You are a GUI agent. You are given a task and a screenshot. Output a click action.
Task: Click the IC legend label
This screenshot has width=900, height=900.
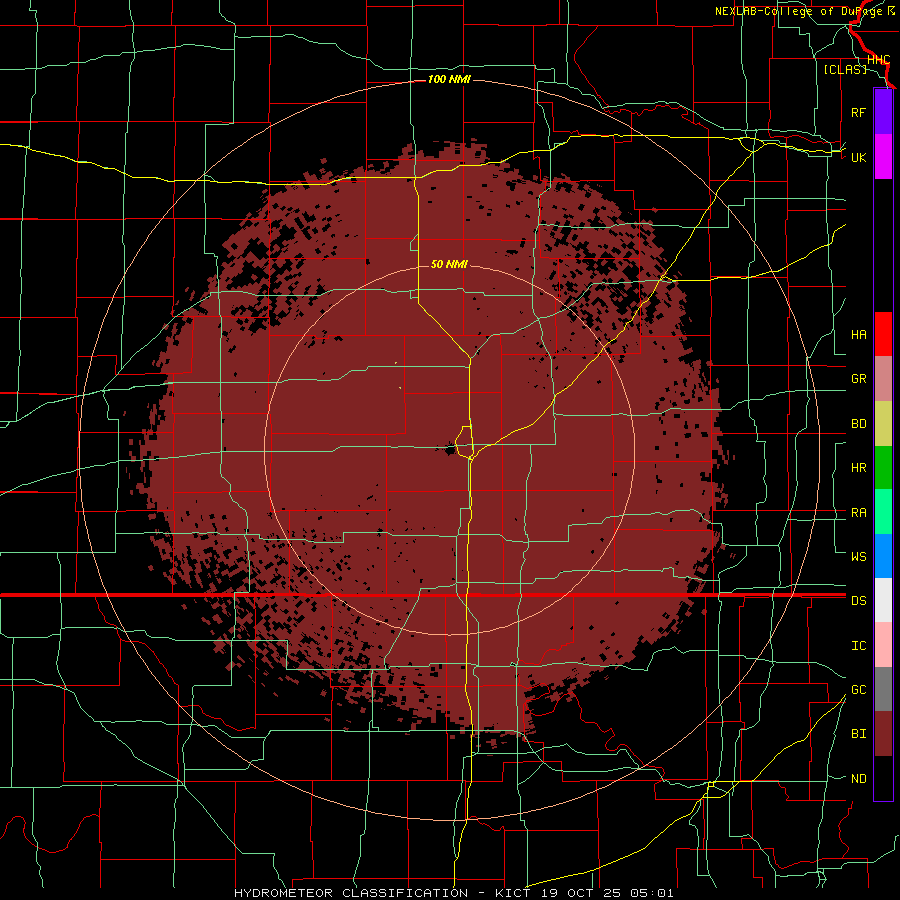tap(858, 646)
